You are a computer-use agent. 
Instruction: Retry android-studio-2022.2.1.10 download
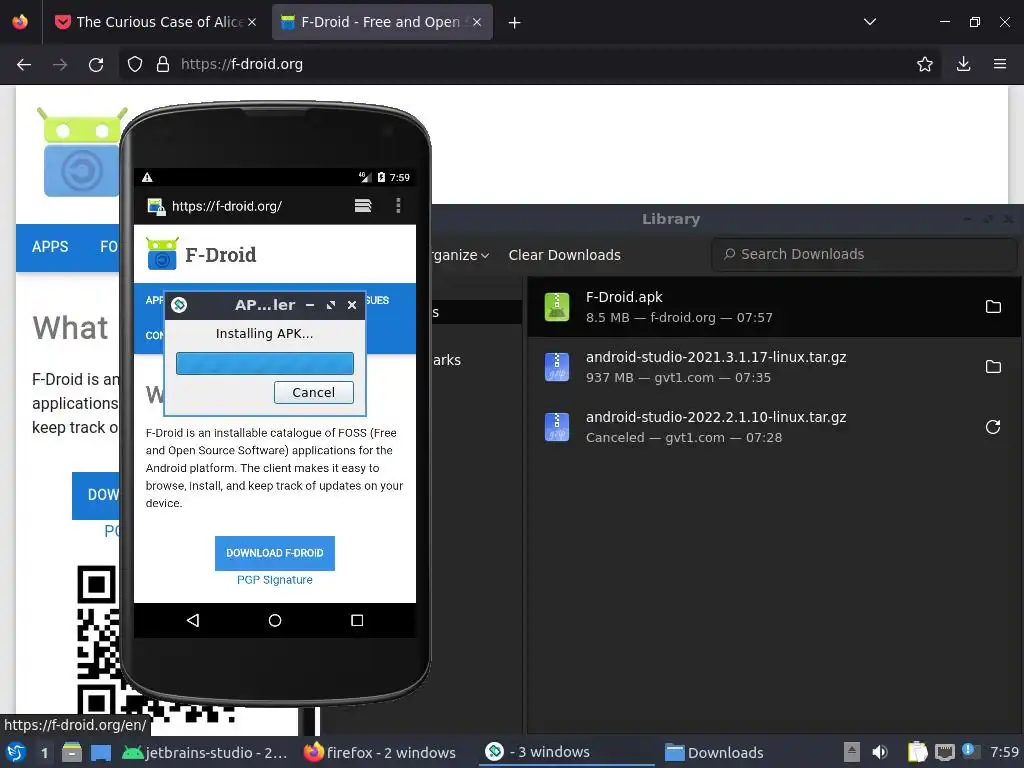click(x=993, y=427)
